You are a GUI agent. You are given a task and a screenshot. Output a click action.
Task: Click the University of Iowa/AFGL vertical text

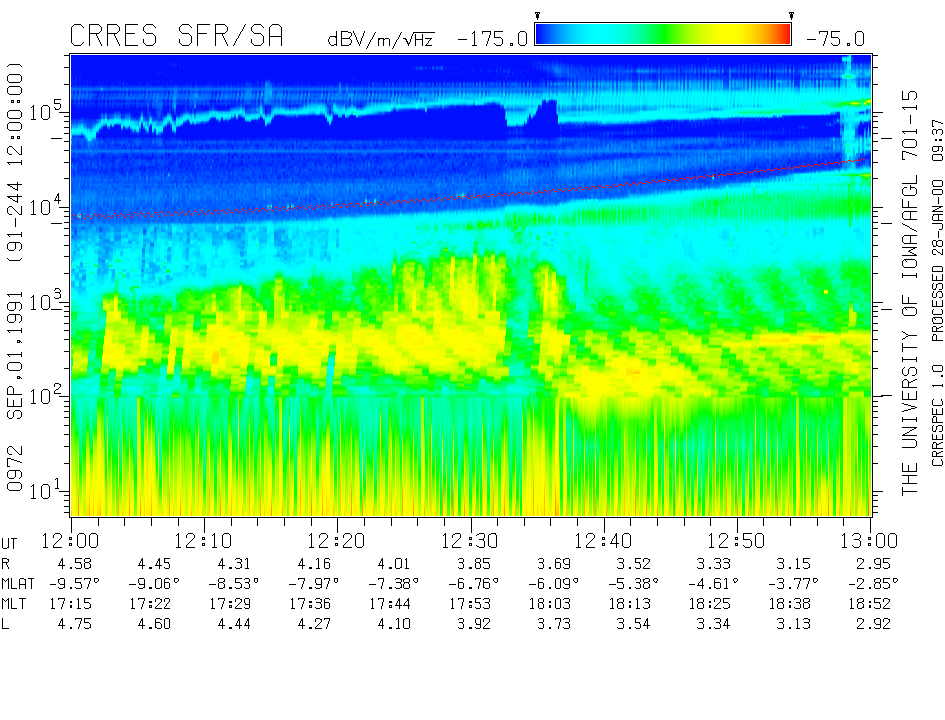tap(909, 290)
